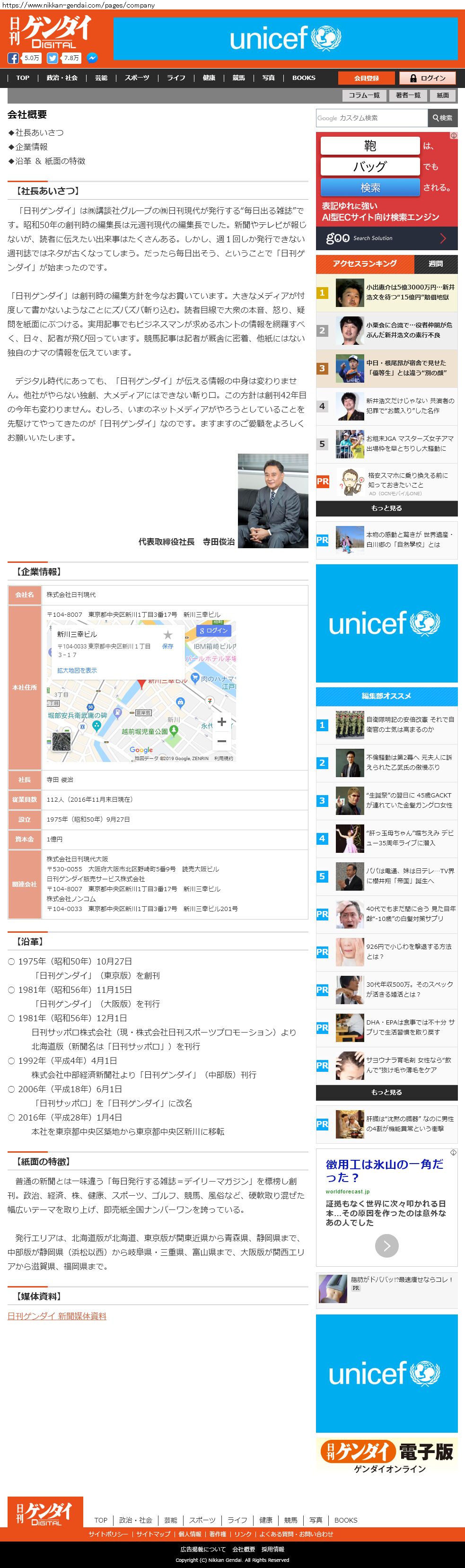Click the 紙面 button
This screenshot has width=465, height=1568.
click(x=443, y=96)
